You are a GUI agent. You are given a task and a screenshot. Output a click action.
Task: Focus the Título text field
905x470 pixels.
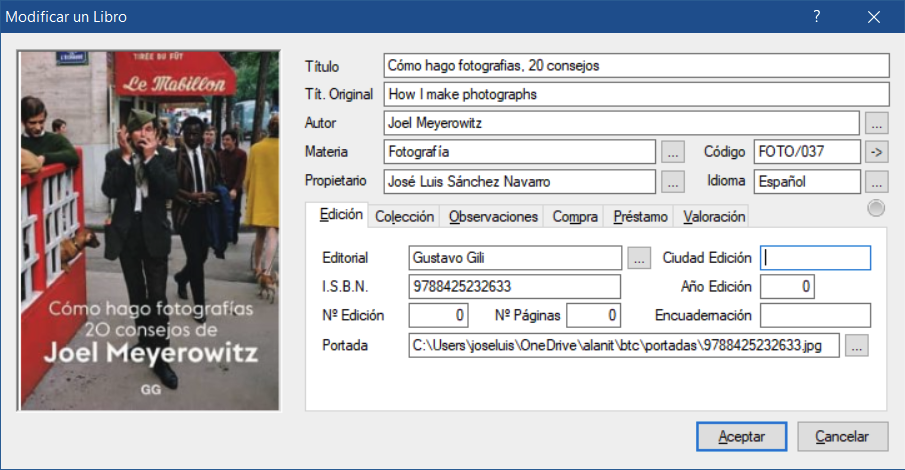click(636, 66)
